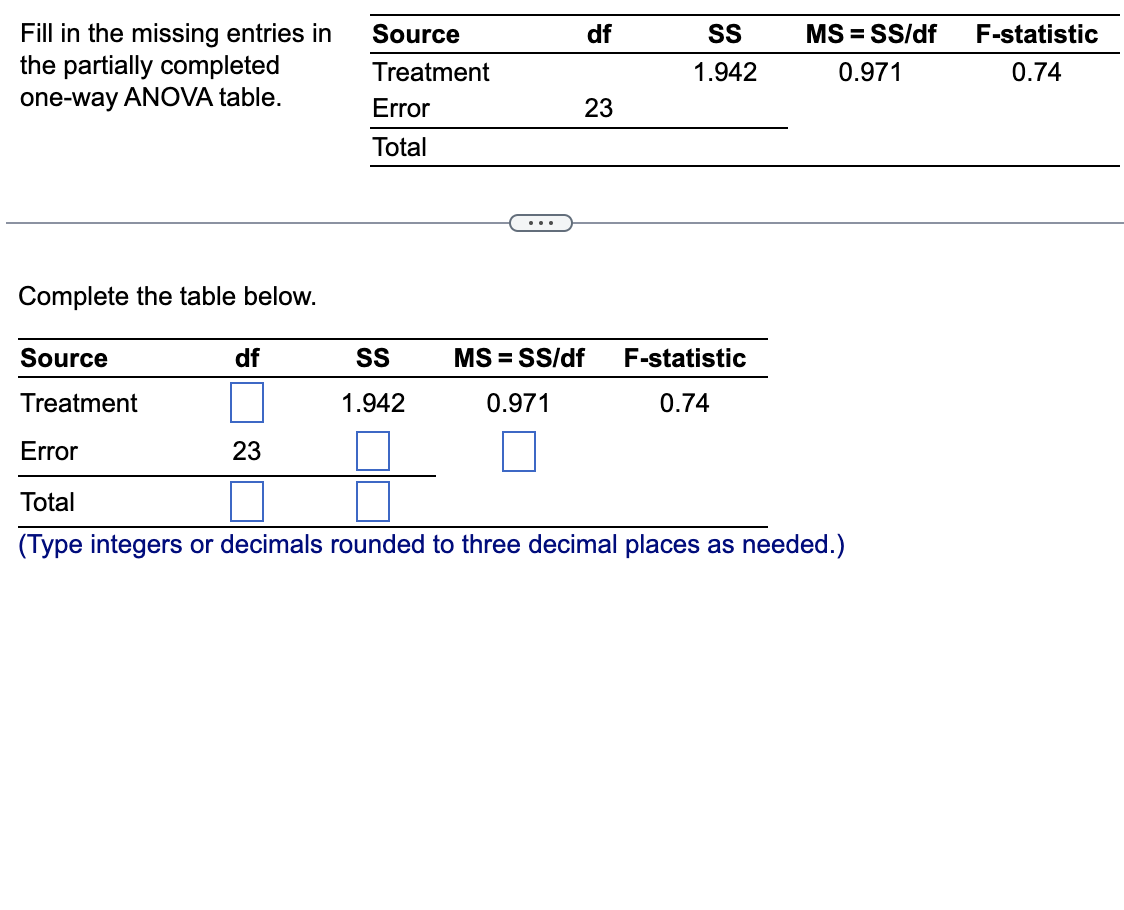Click the Treatment df input box
The image size is (1124, 910).
(x=246, y=402)
